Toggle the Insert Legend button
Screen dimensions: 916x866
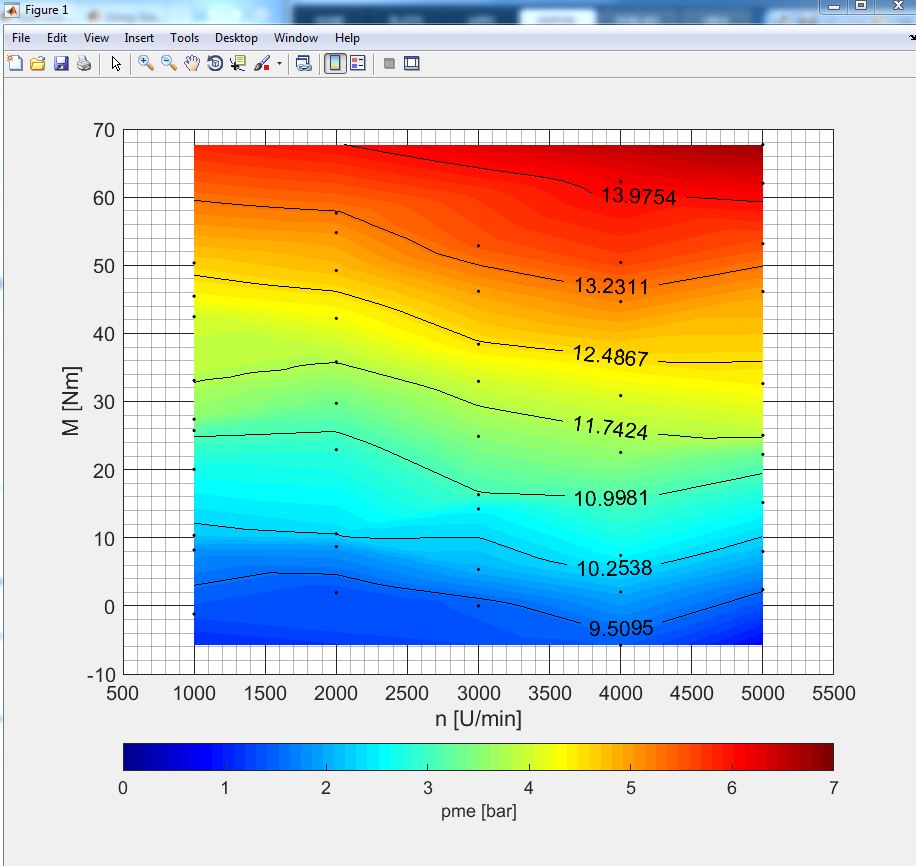click(x=358, y=63)
